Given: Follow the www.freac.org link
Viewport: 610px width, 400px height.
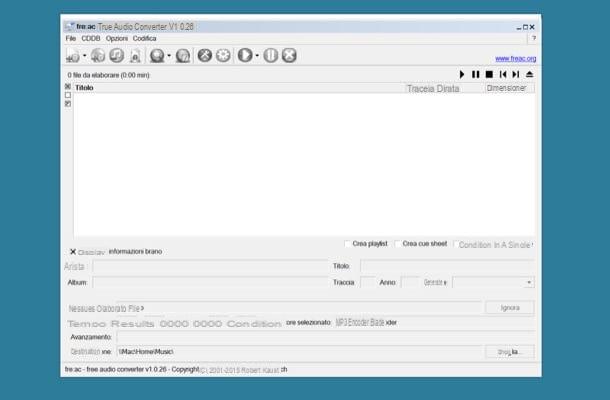Looking at the screenshot, I should 515,58.
